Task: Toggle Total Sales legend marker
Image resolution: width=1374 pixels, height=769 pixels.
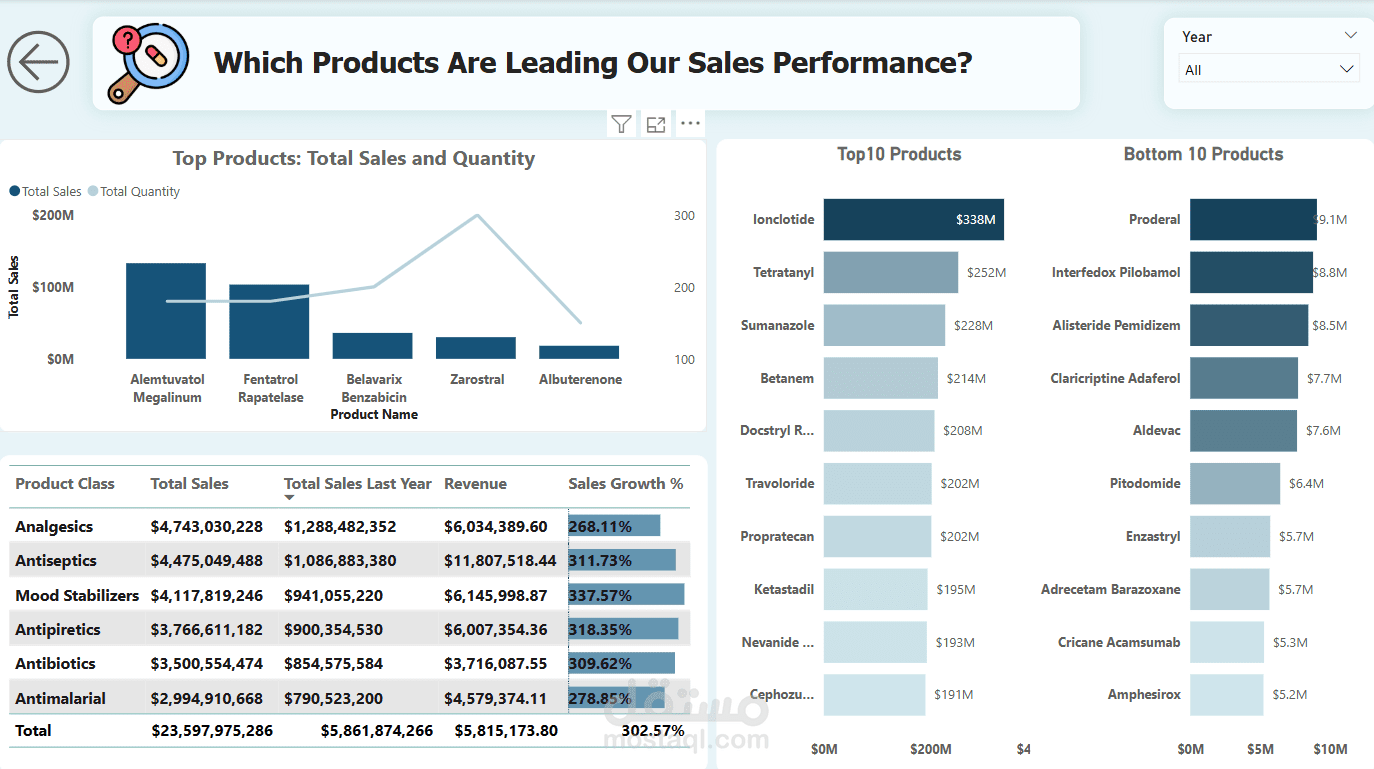Action: pos(15,191)
